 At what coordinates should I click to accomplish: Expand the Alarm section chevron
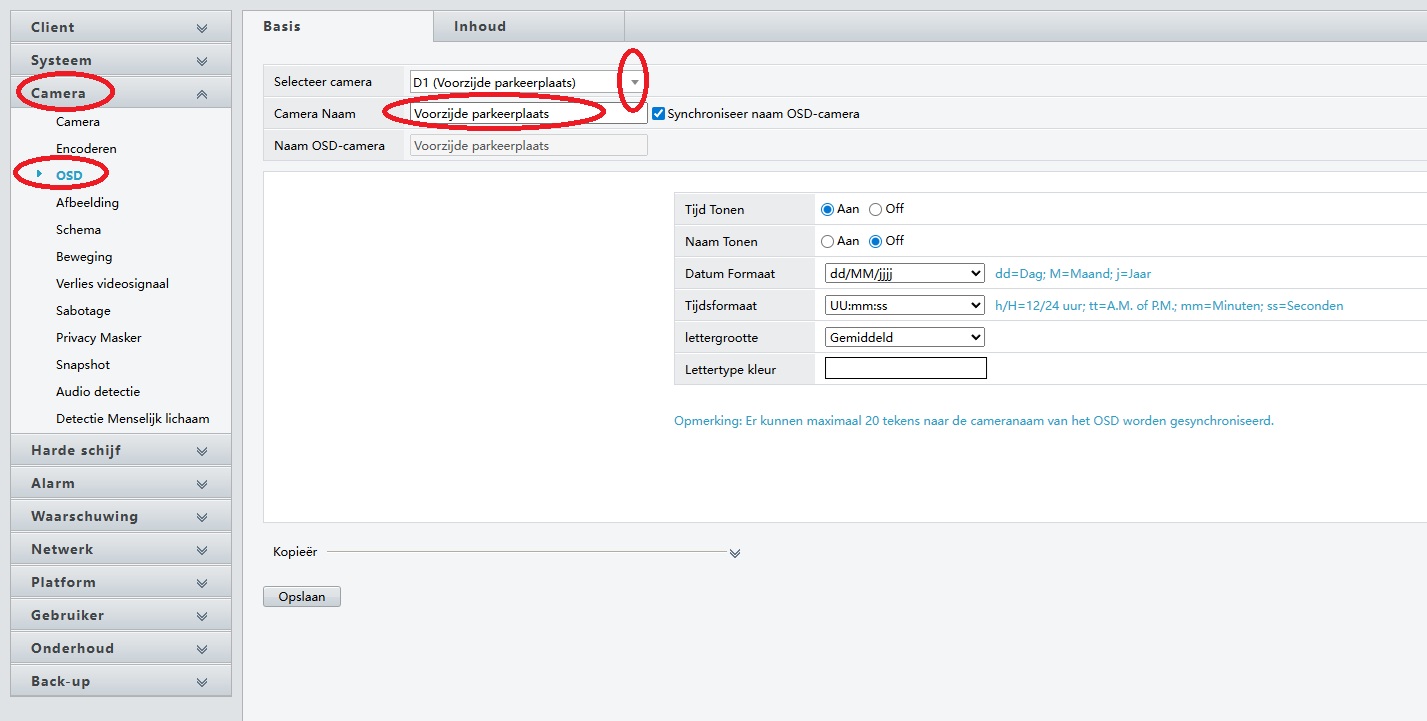coord(202,484)
